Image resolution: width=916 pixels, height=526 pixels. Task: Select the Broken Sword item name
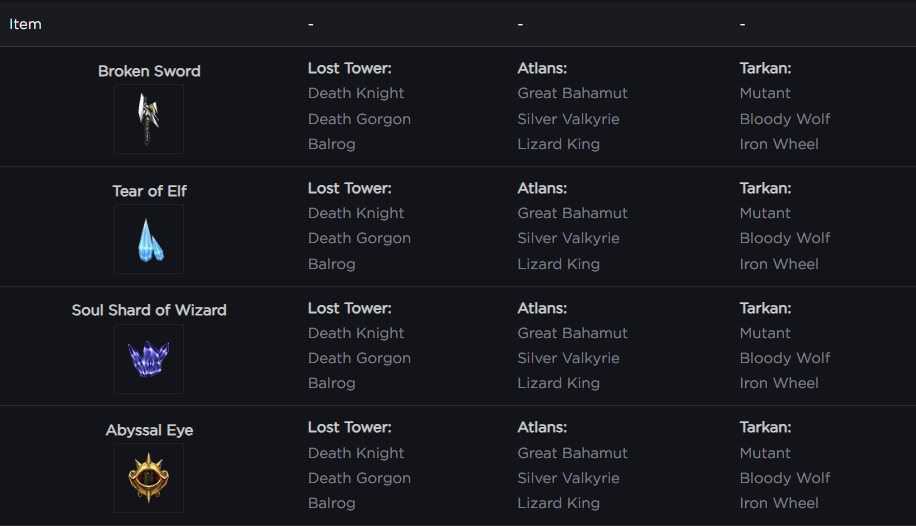pyautogui.click(x=149, y=71)
